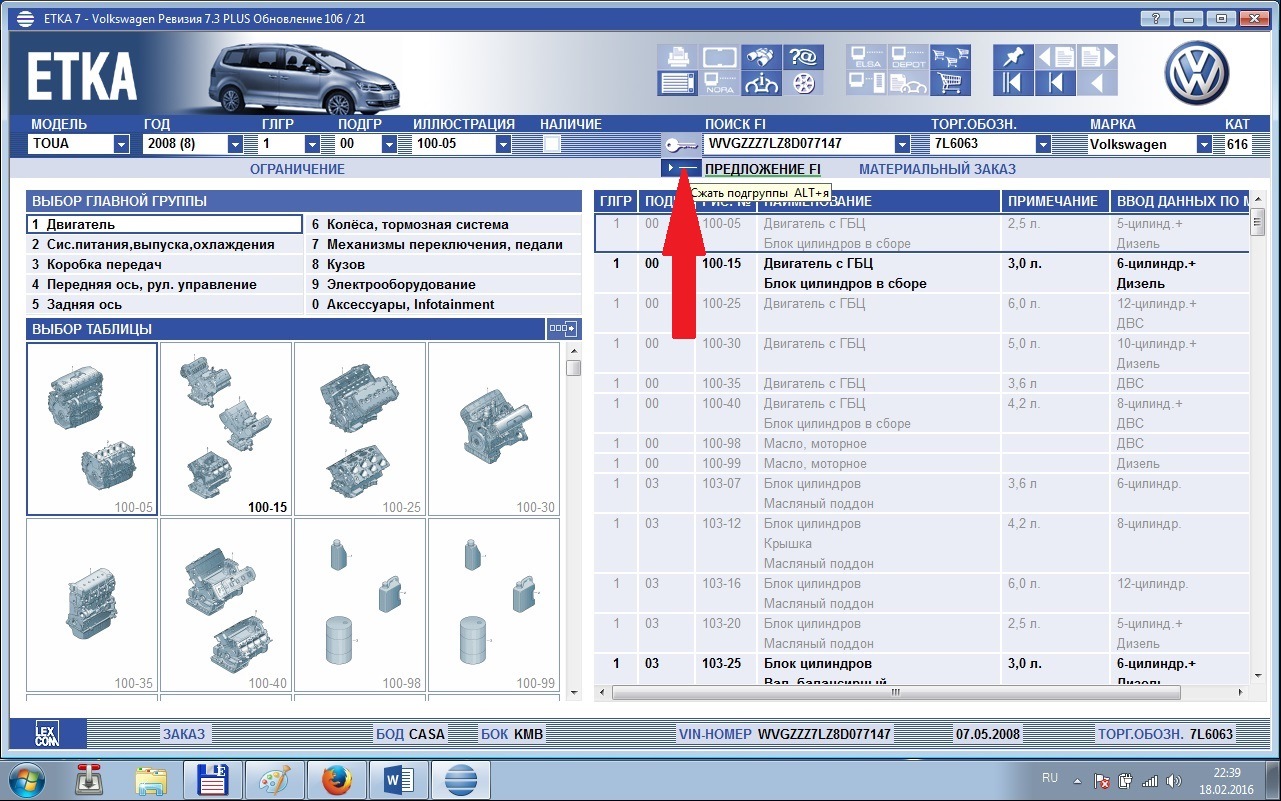Screen dimensions: 1281x801
Task: Click ЗАКАЗ in the status bar
Action: pyautogui.click(x=184, y=734)
